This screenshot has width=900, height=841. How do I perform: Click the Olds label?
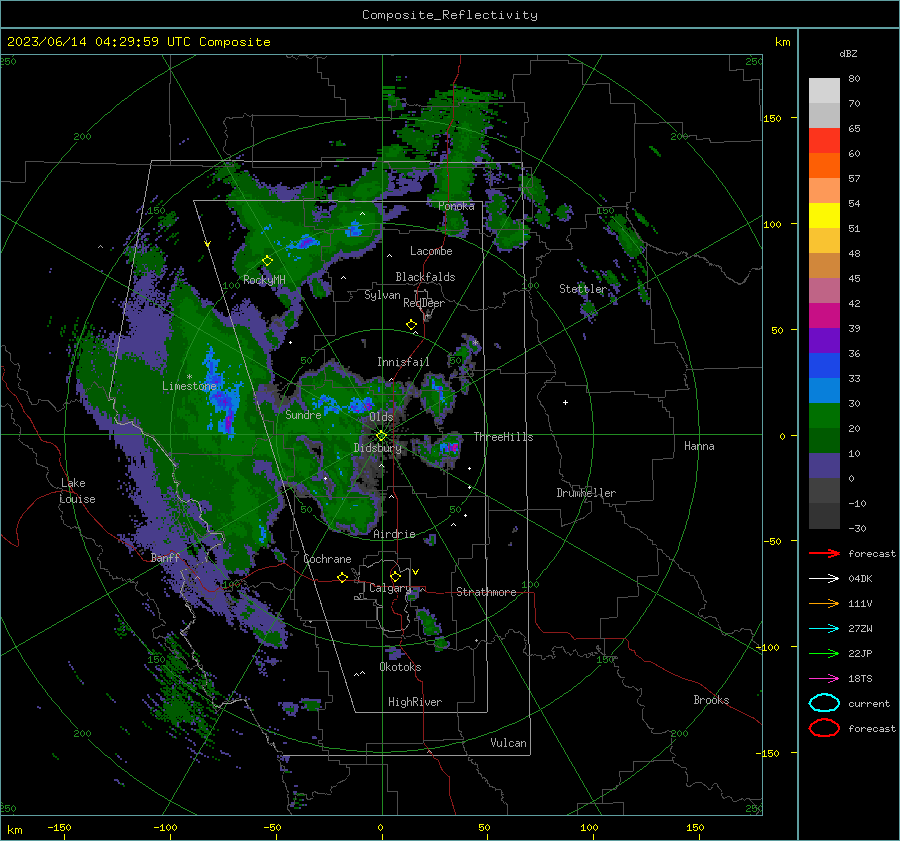tap(381, 417)
